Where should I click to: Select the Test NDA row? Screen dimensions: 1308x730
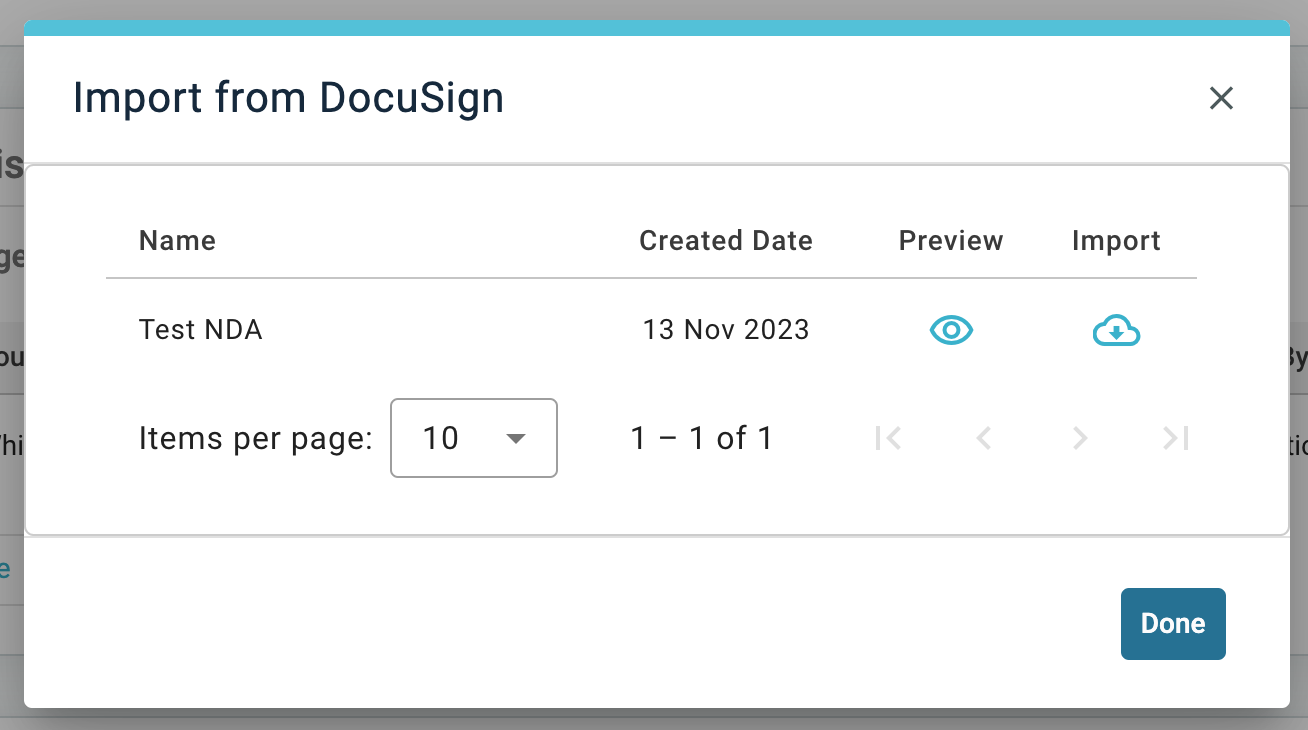point(200,330)
